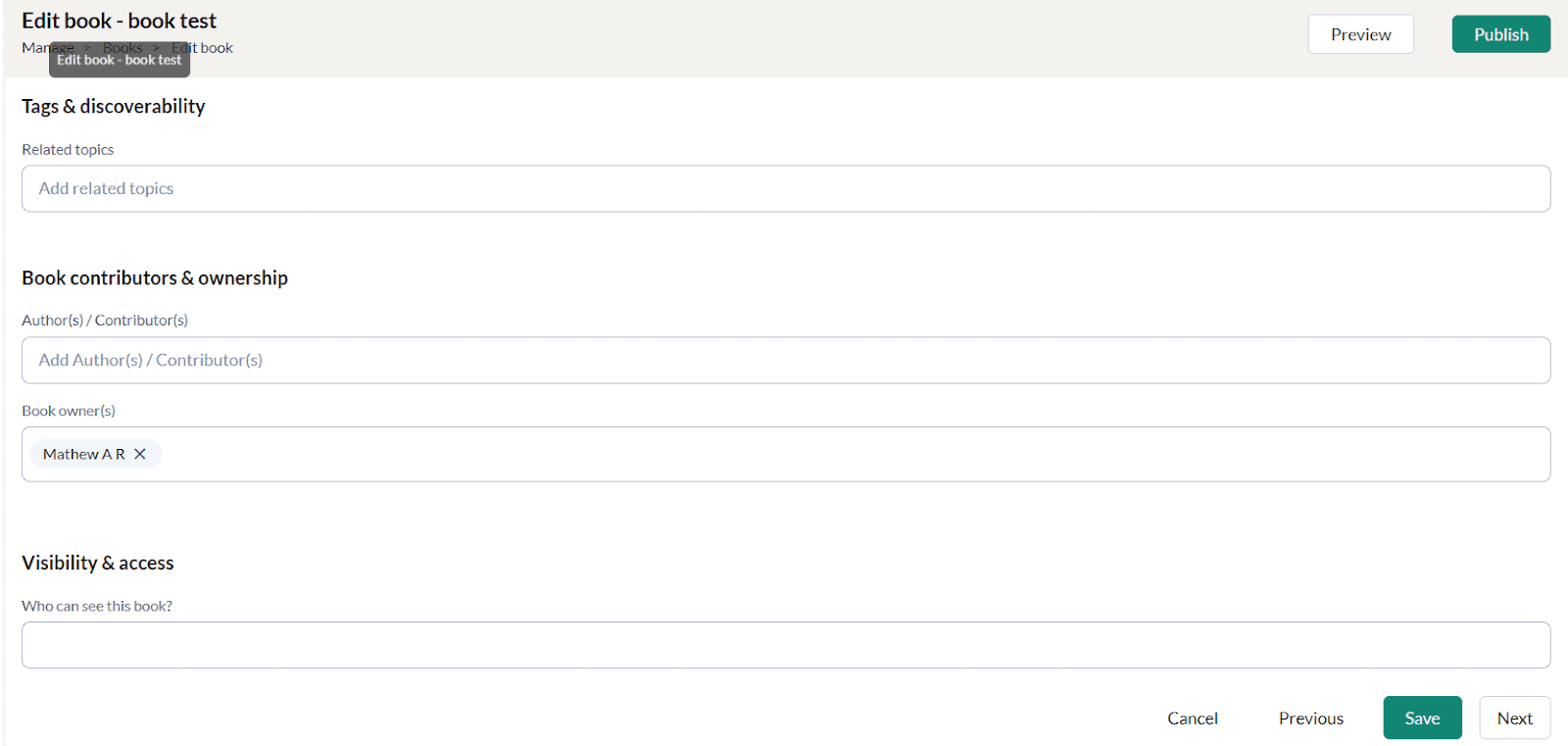Focus the Add Author(s) / Contributor(s) field
This screenshot has width=1568, height=746.
point(786,360)
